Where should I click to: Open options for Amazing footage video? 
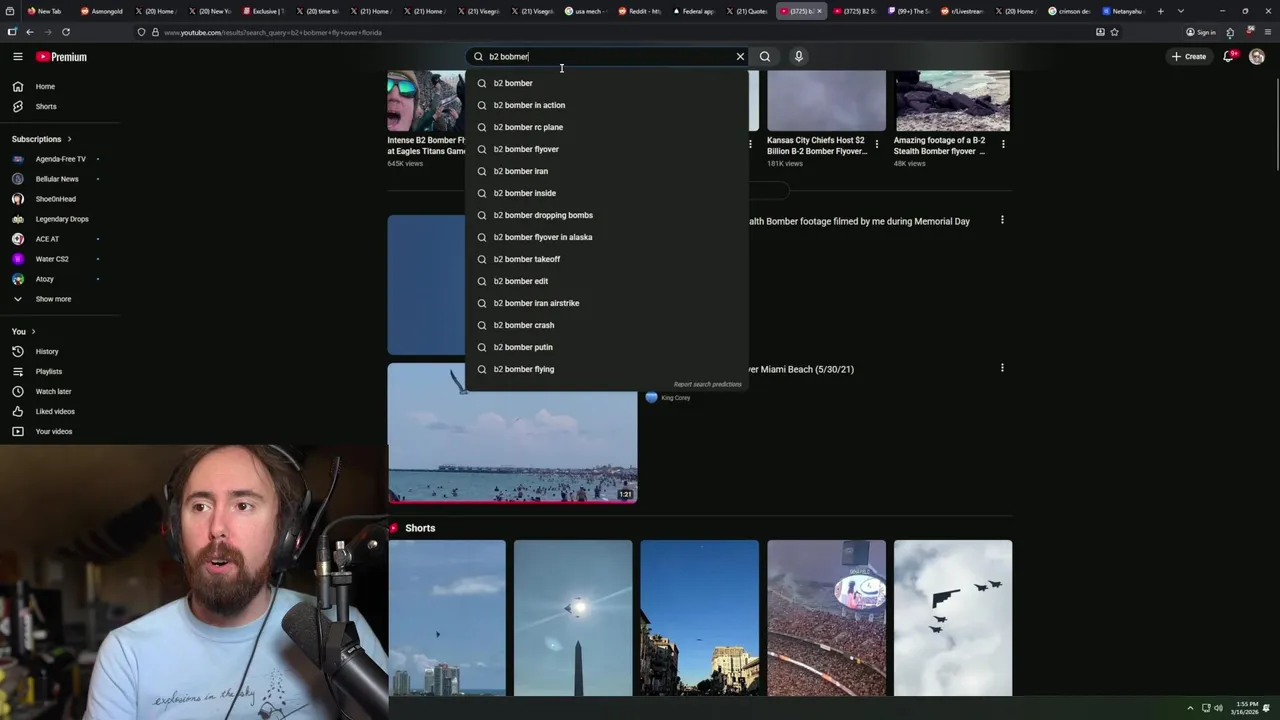click(1003, 144)
